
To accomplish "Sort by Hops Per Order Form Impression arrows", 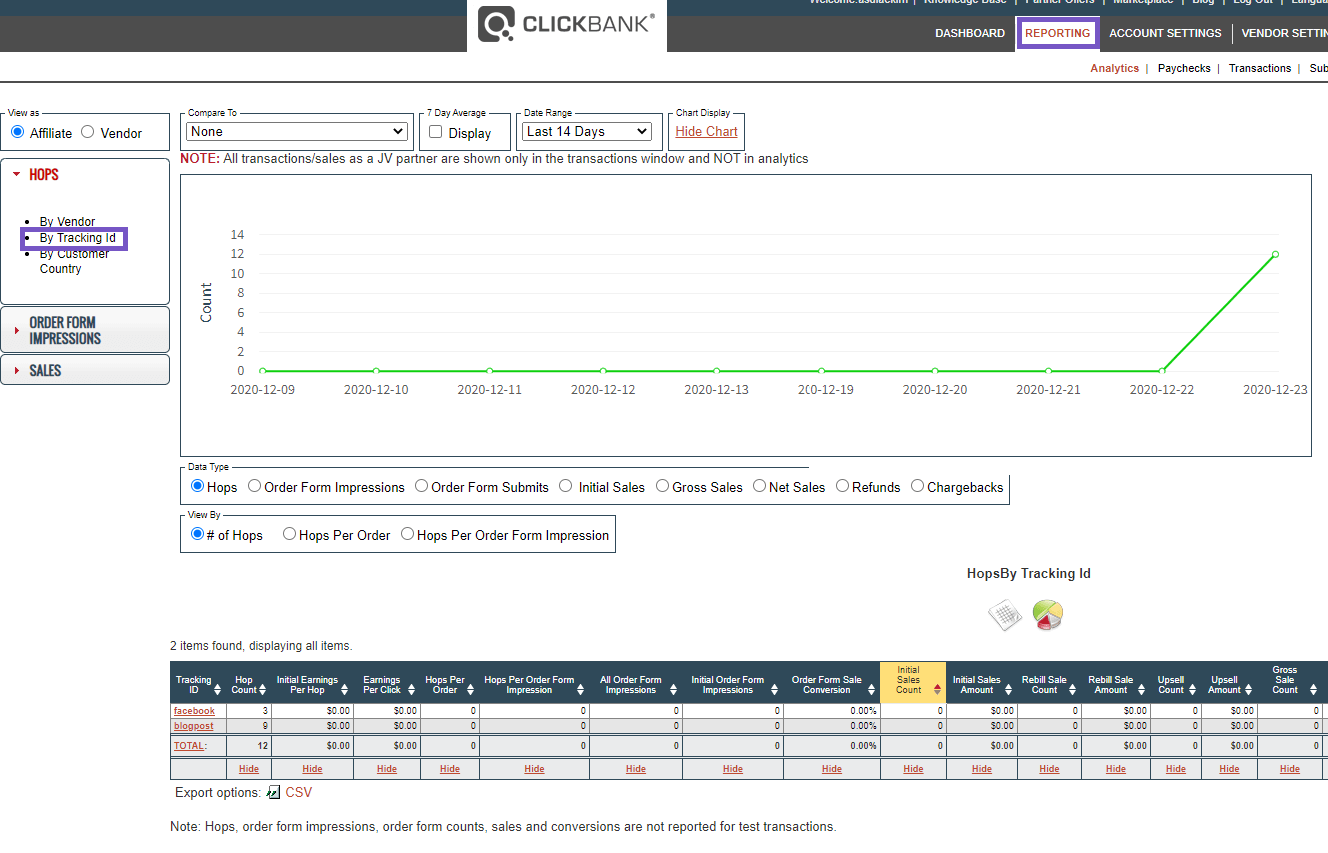I will [582, 689].
